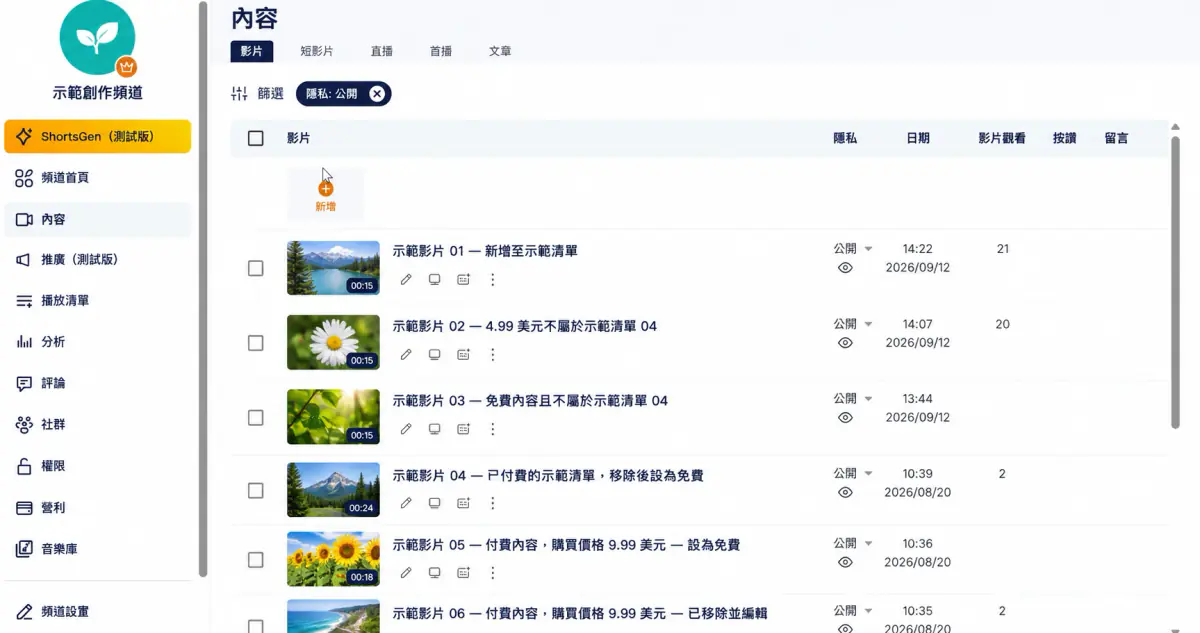
Task: Open the 頻道首頁 sidebar icon
Action: click(24, 178)
